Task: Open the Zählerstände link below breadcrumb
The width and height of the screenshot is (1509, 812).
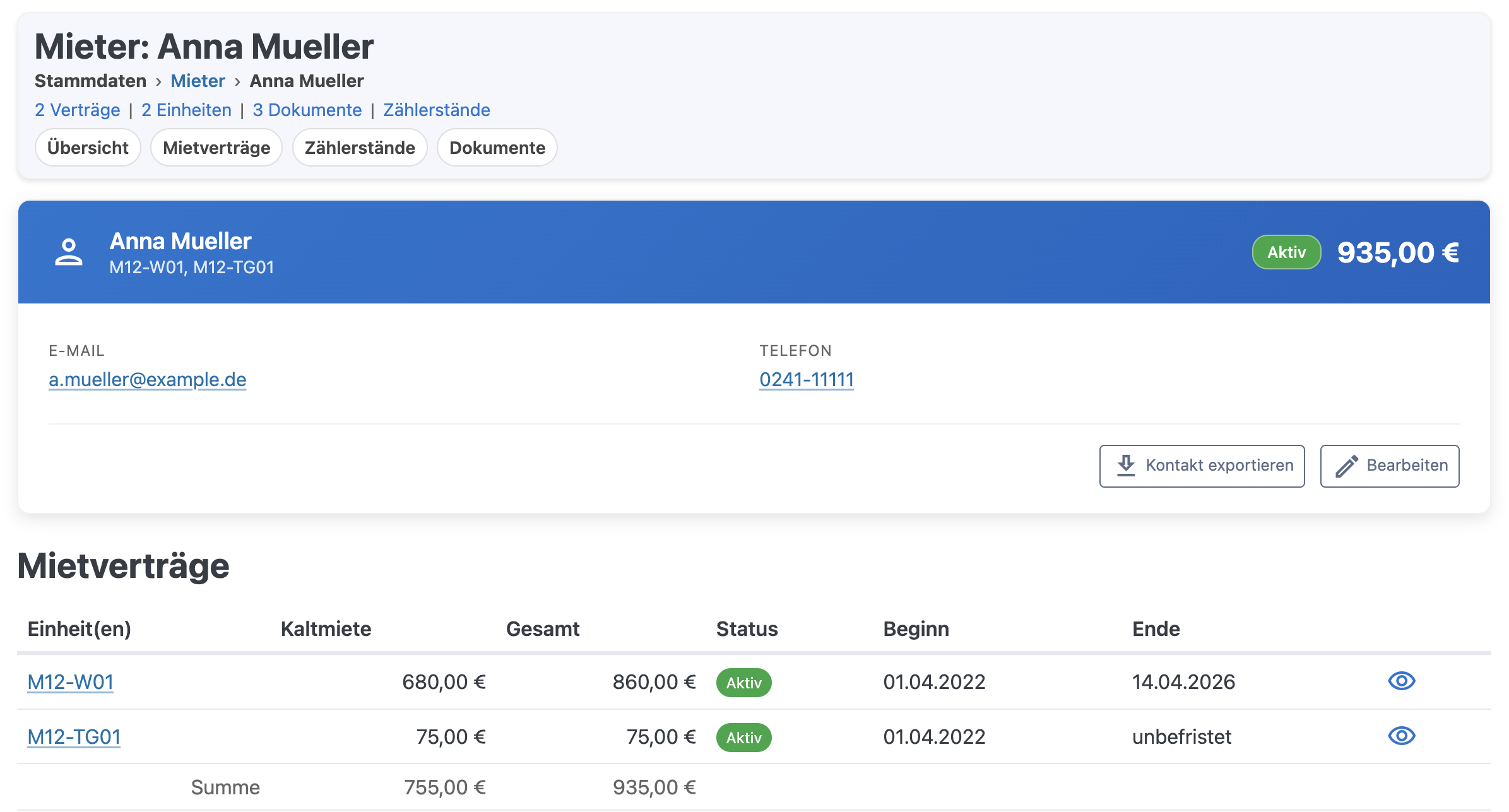Action: pyautogui.click(x=436, y=110)
